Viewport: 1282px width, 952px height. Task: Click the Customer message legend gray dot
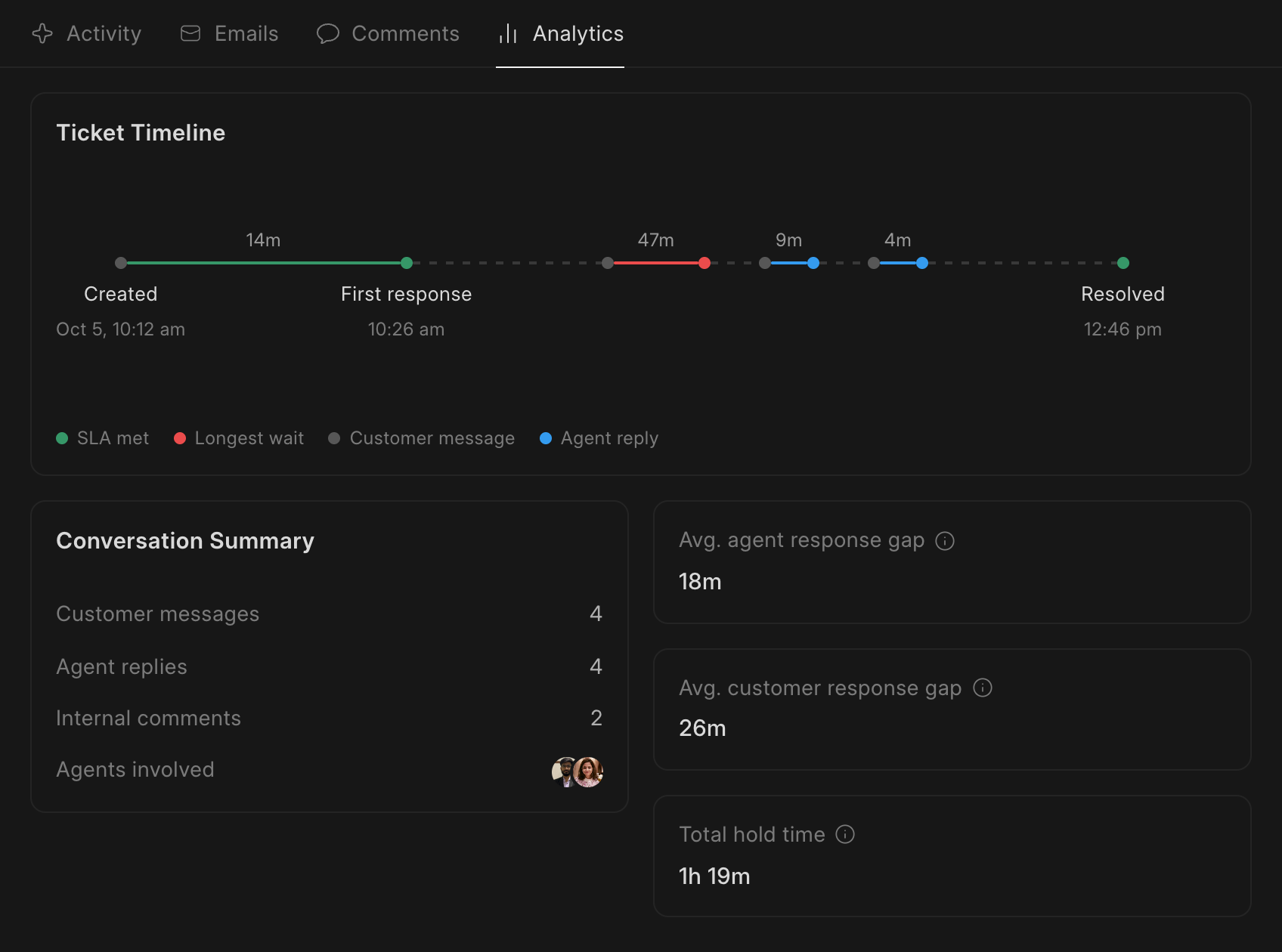click(x=334, y=438)
